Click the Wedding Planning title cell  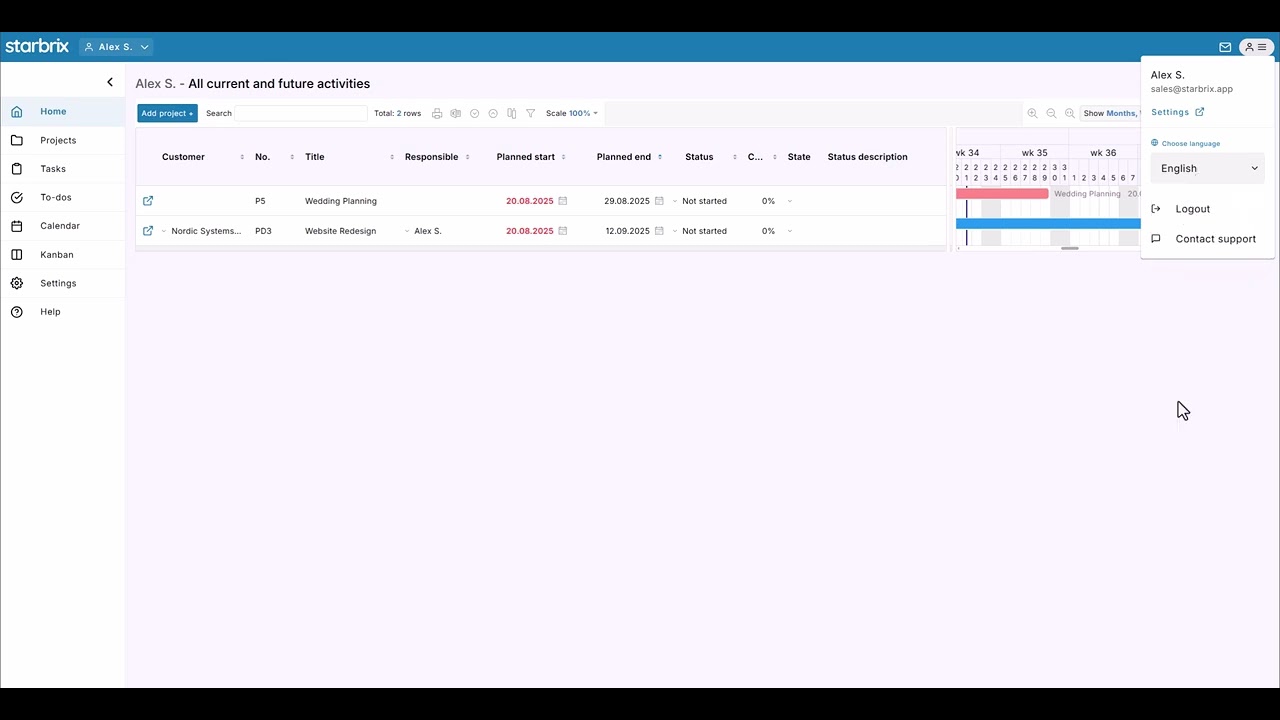341,201
